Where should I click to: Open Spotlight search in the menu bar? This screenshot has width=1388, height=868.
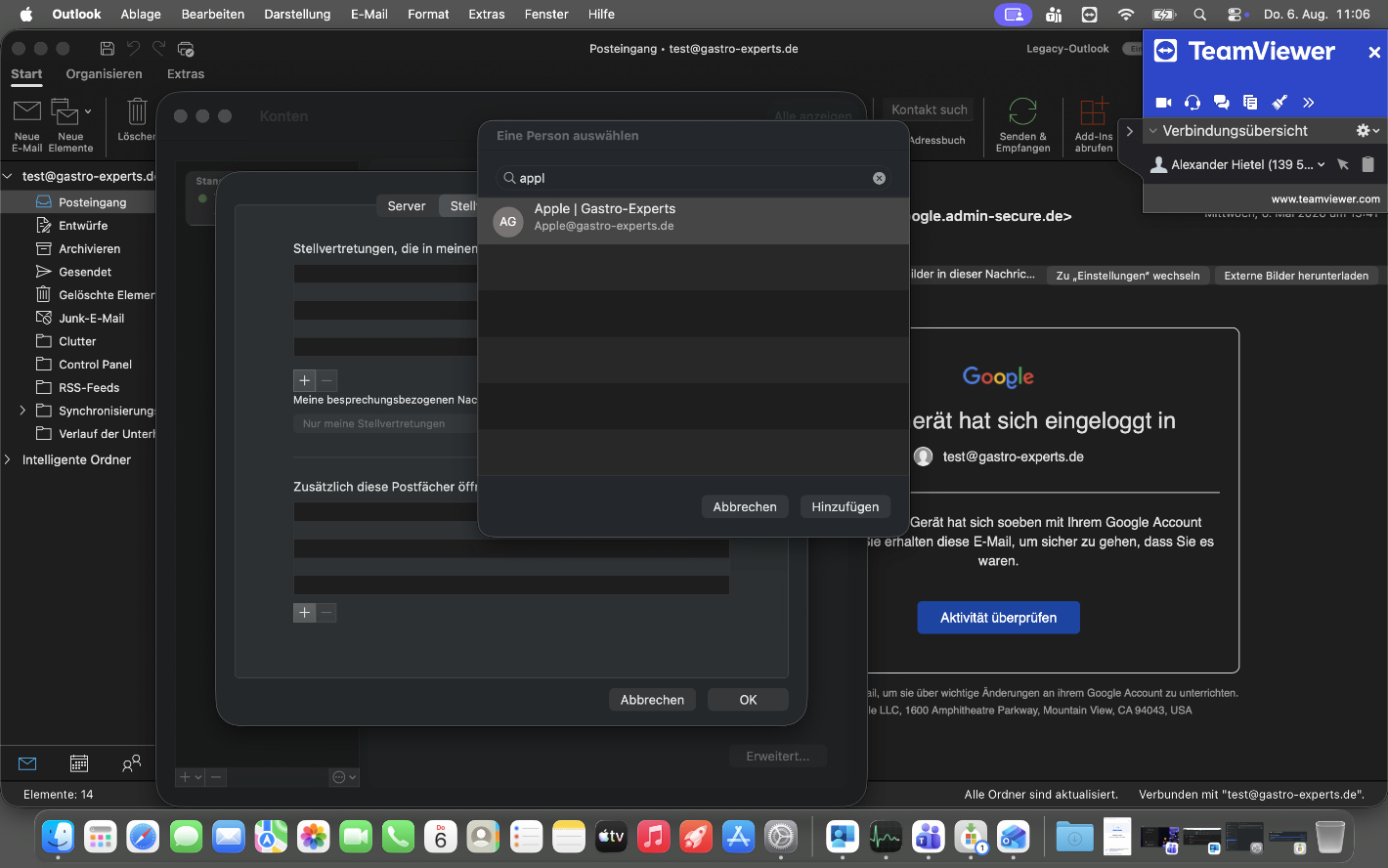pyautogui.click(x=1200, y=15)
